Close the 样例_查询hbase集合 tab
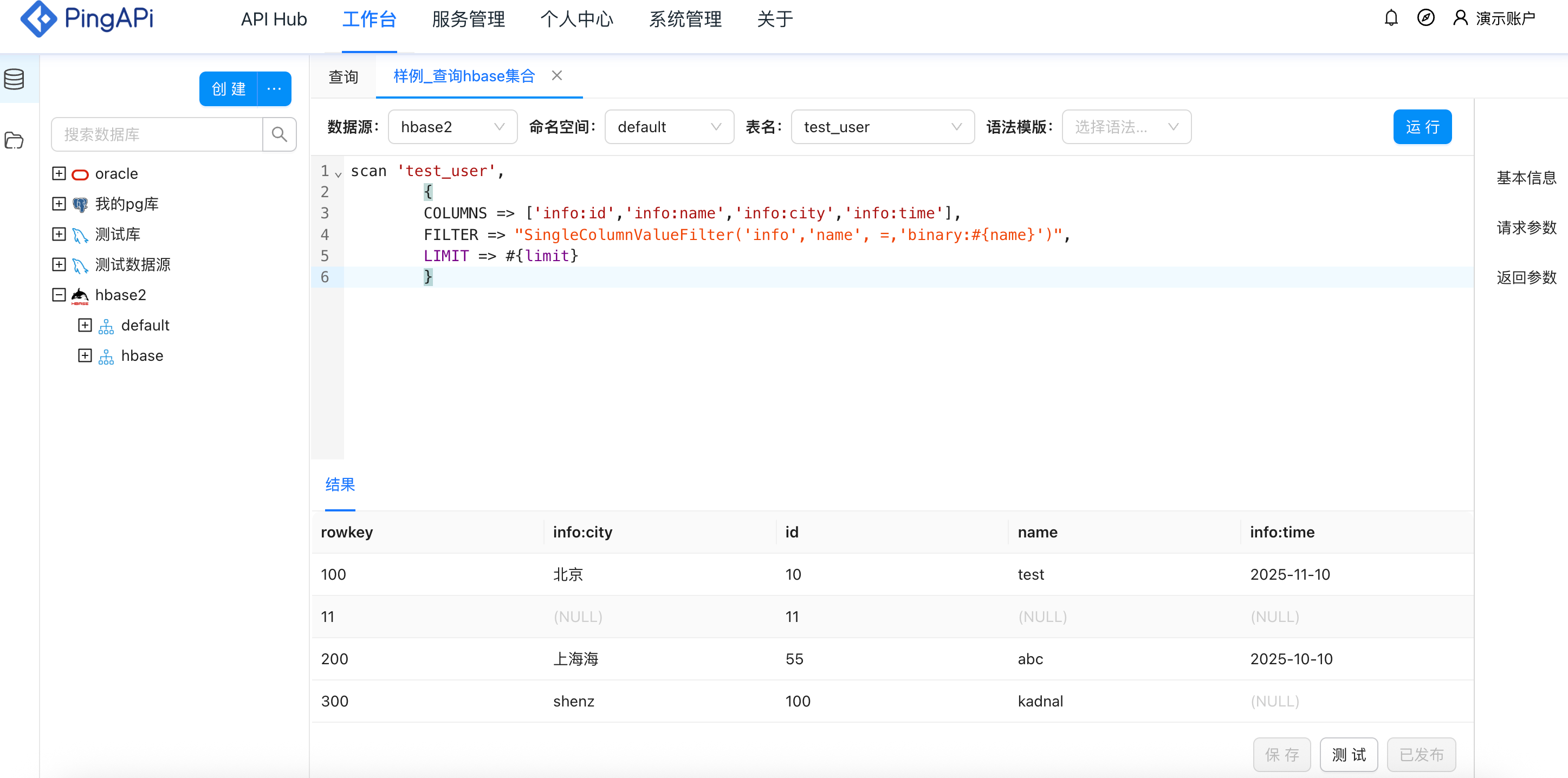This screenshot has width=1568, height=778. 556,75
